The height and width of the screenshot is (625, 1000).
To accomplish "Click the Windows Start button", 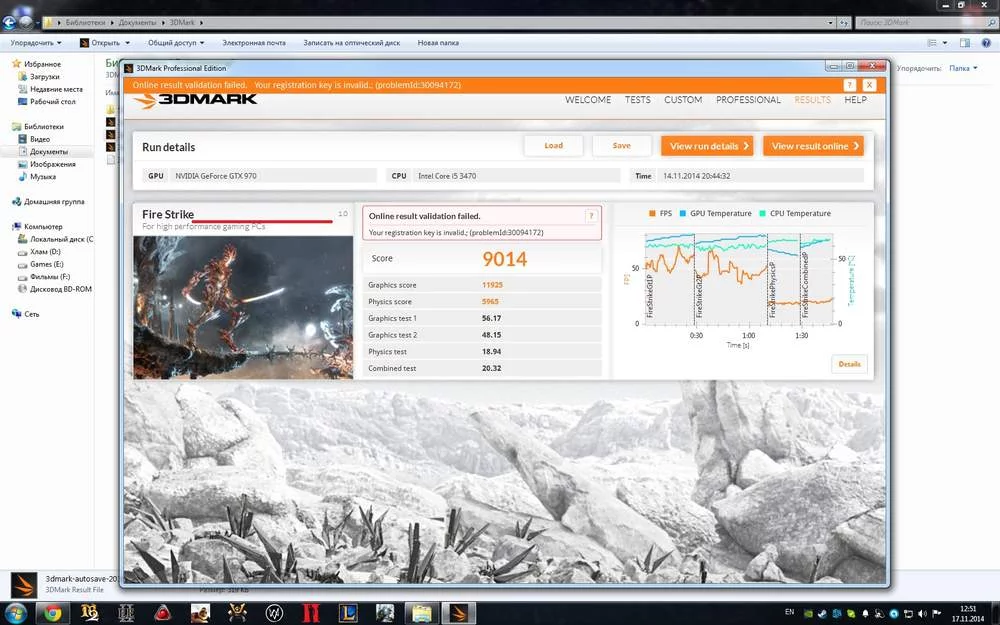I will click(14, 614).
